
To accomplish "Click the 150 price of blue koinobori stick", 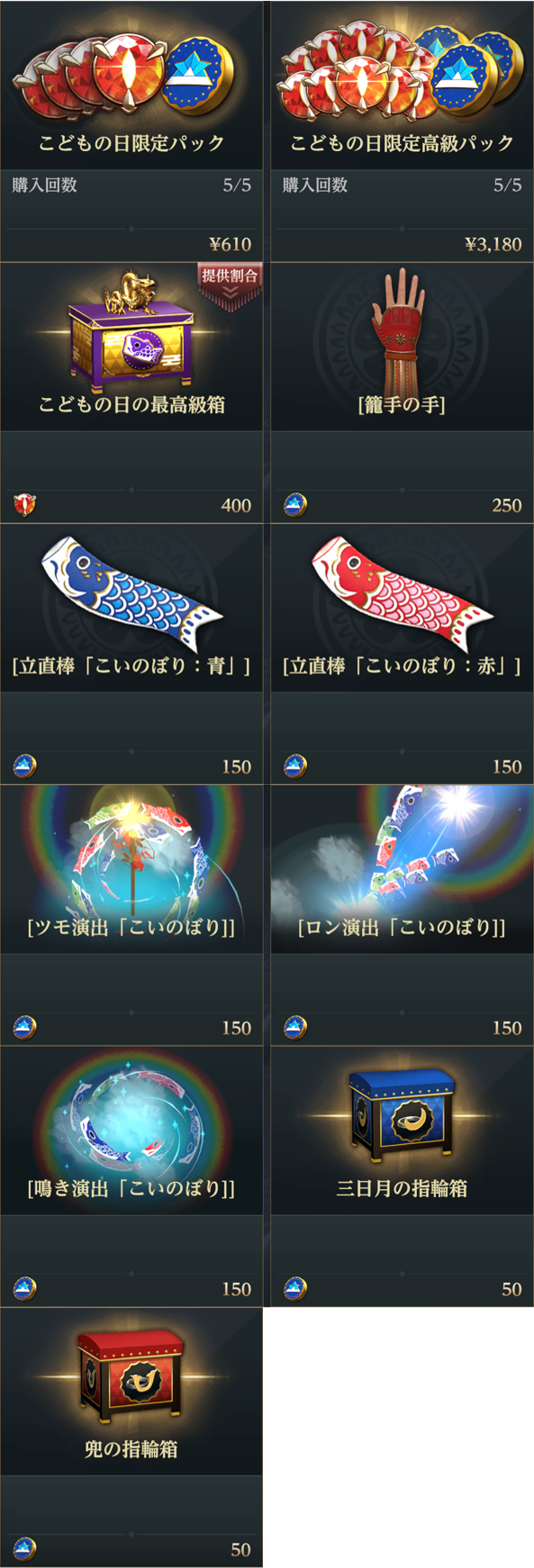I will pyautogui.click(x=237, y=767).
